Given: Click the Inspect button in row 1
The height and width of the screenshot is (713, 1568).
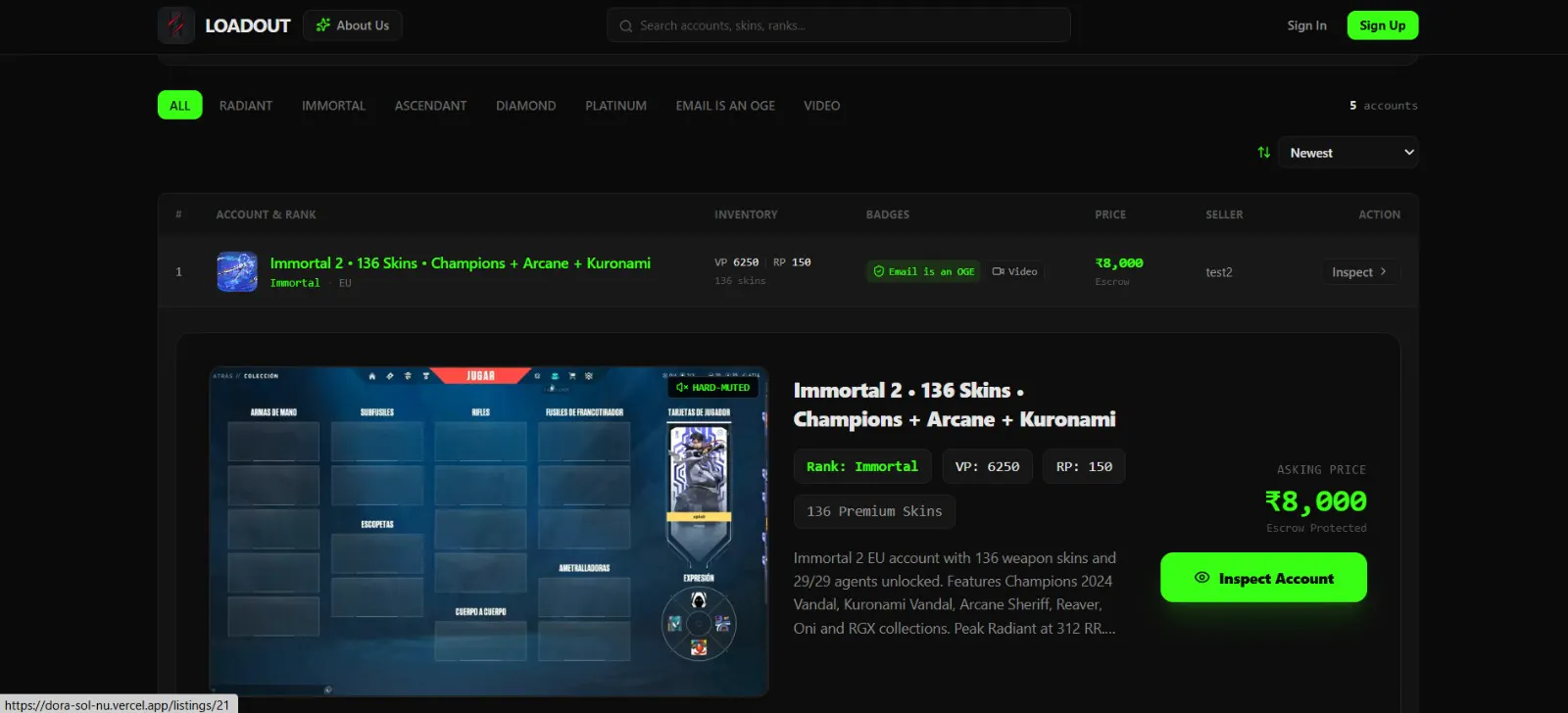Looking at the screenshot, I should click(x=1359, y=272).
